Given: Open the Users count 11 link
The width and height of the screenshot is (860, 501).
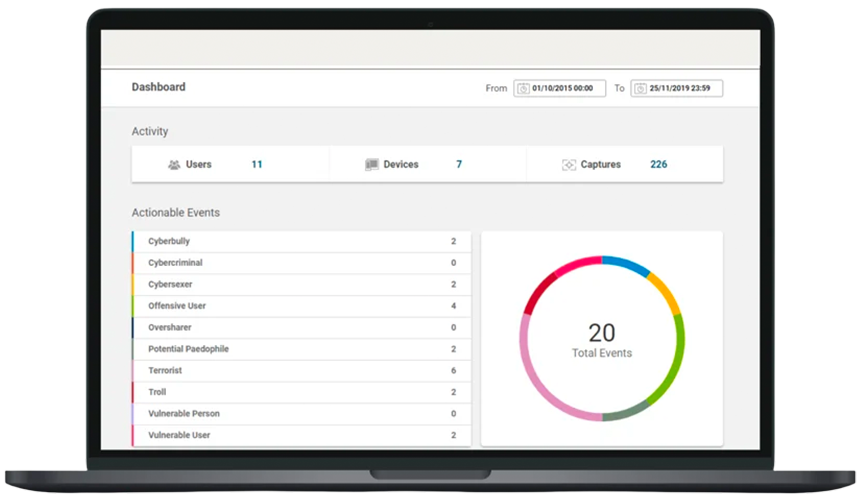Looking at the screenshot, I should point(257,164).
